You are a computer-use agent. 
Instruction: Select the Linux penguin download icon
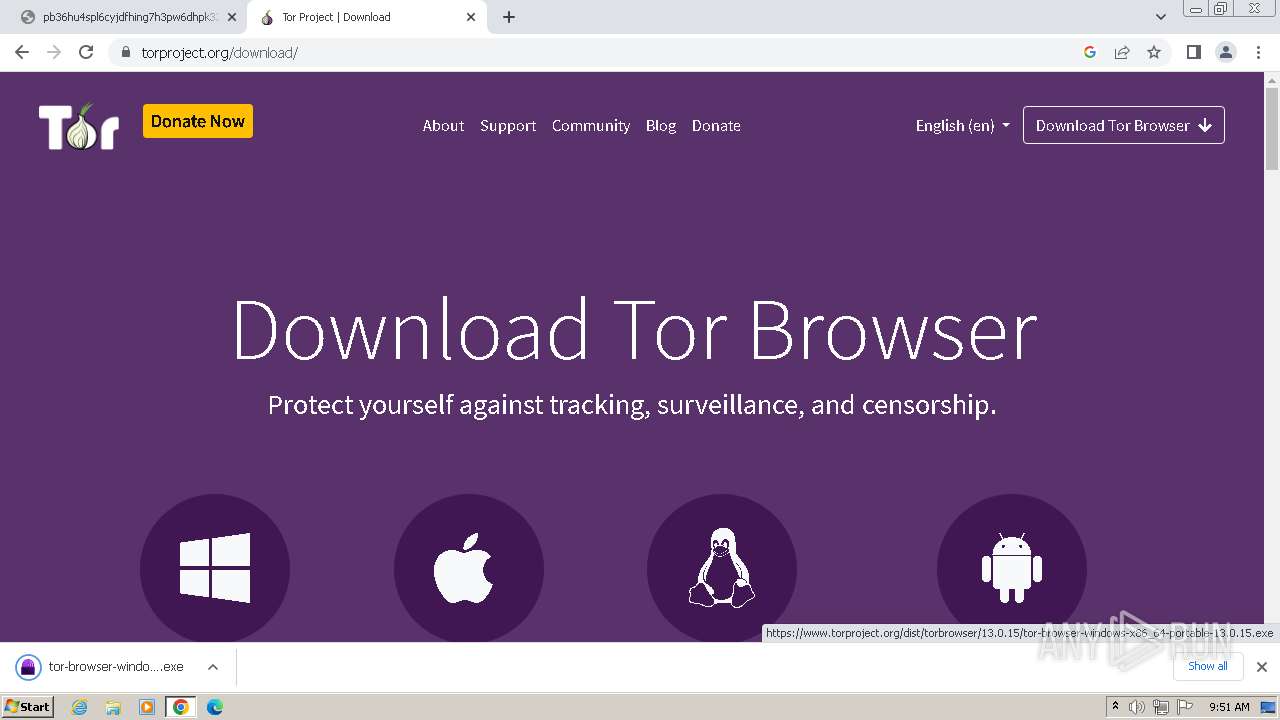[722, 568]
